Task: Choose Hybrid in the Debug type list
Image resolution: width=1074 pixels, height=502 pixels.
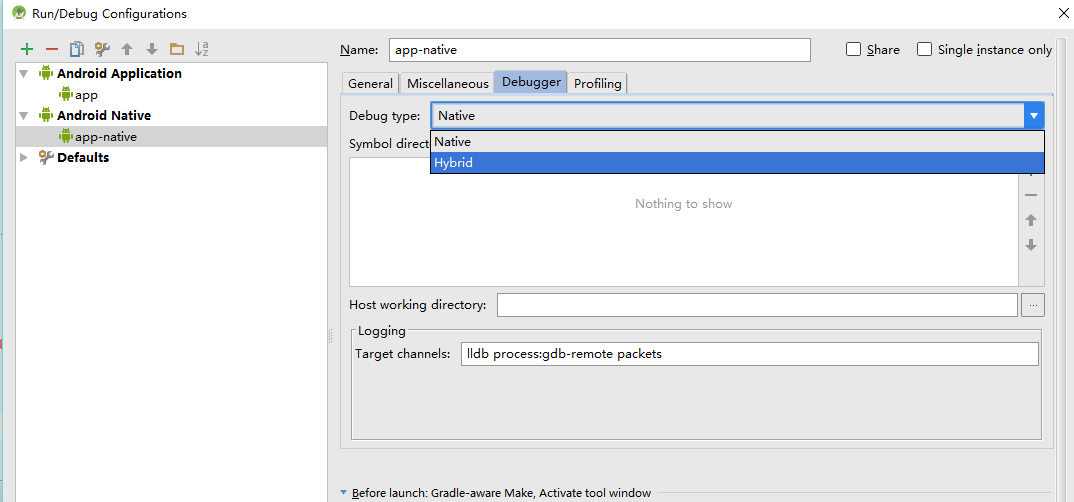Action: (x=737, y=163)
